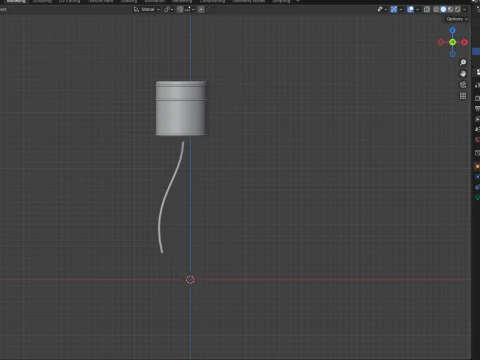Open the Global transform orientation dropdown
Screen dimensions: 480x360
(x=147, y=9)
